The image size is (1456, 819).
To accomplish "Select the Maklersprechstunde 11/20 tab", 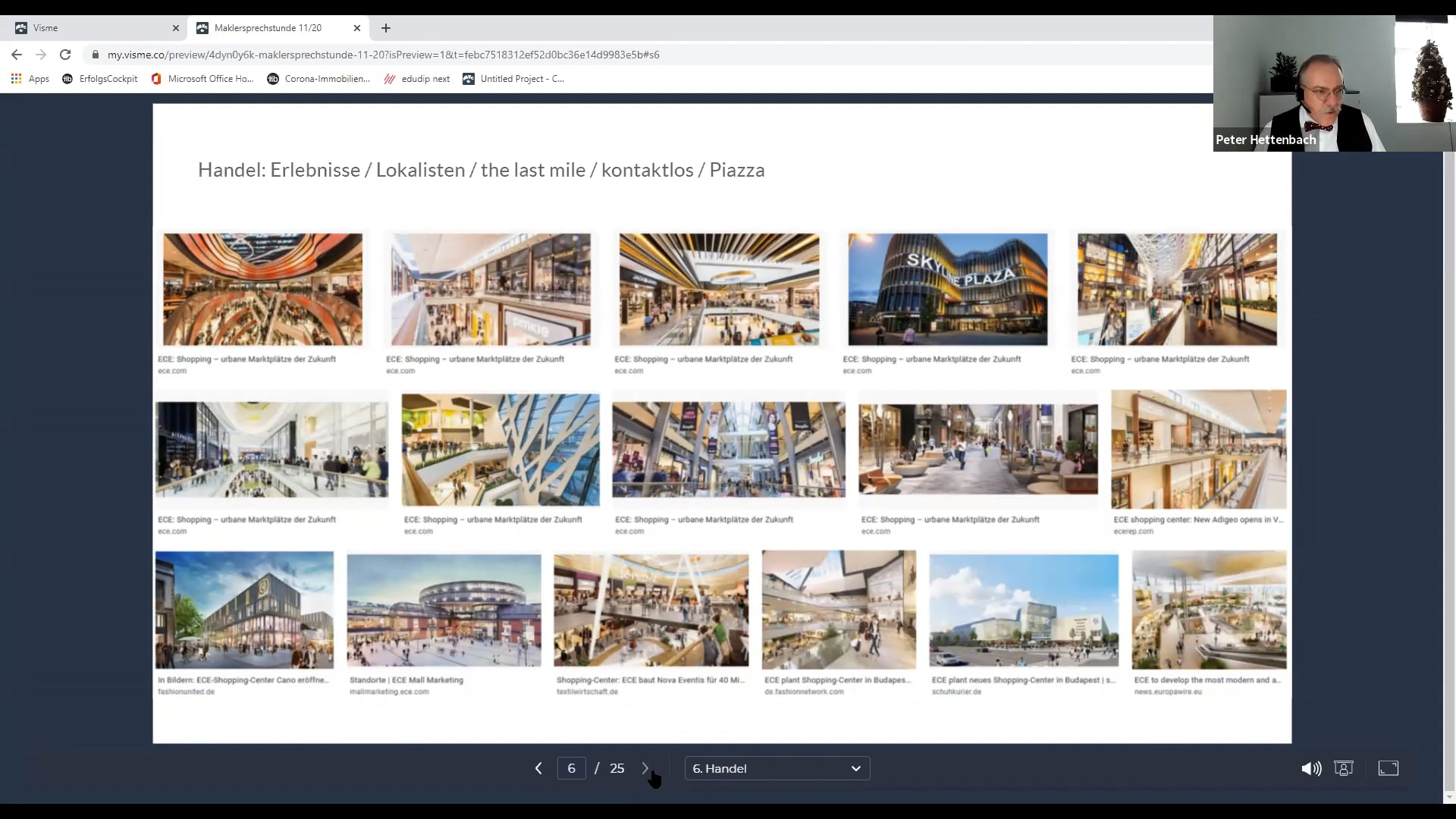I will coord(278,28).
